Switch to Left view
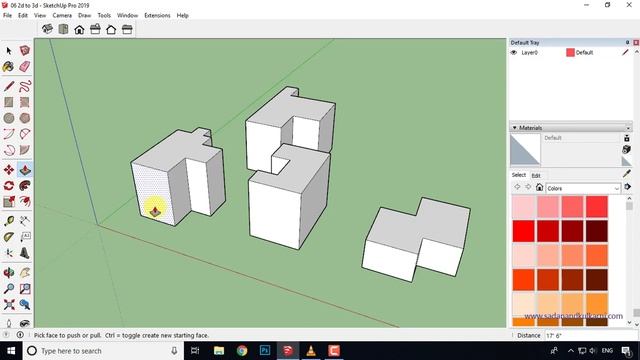 pyautogui.click(x=127, y=29)
